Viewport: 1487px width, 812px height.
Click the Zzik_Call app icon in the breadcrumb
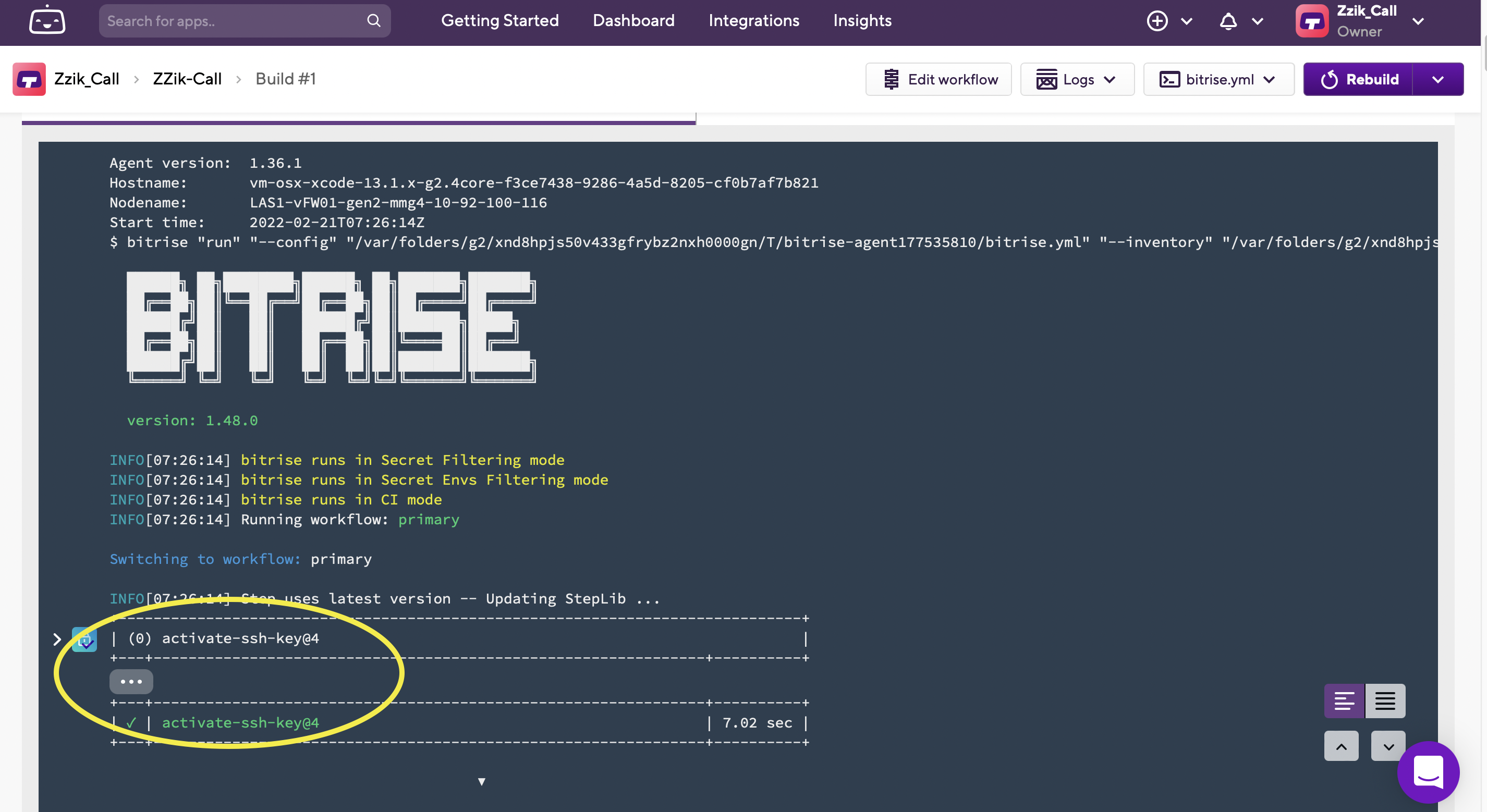[29, 79]
